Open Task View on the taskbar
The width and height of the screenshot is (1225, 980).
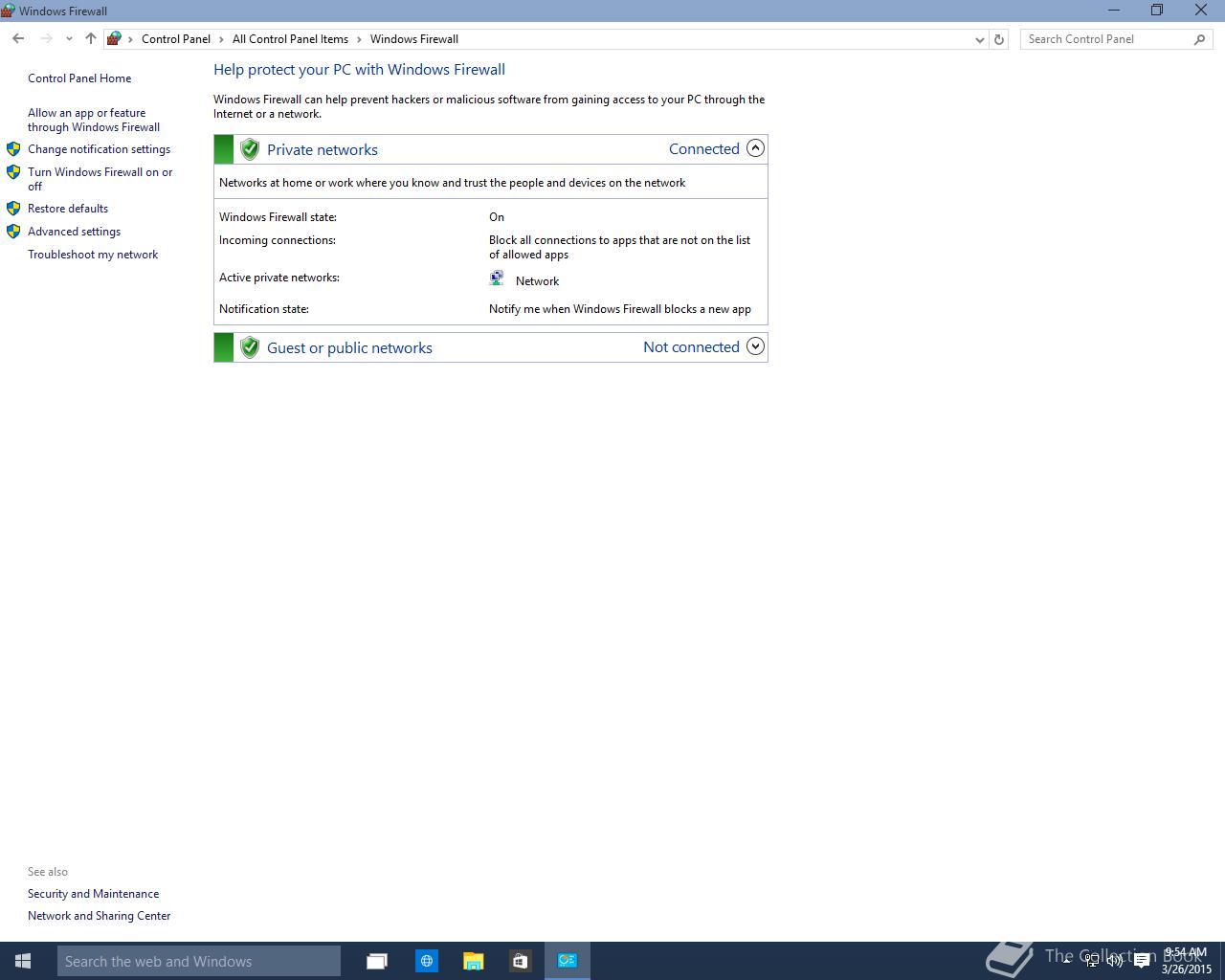pyautogui.click(x=377, y=961)
